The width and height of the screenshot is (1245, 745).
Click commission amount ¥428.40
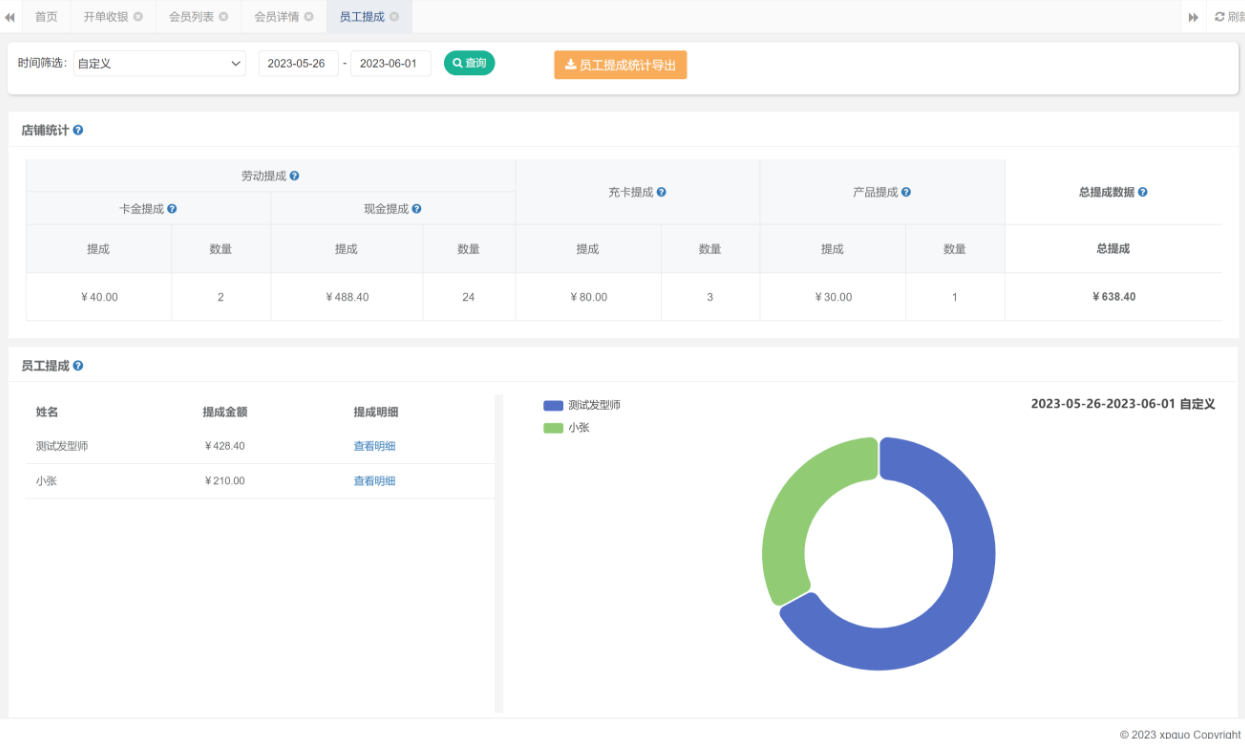pyautogui.click(x=224, y=446)
